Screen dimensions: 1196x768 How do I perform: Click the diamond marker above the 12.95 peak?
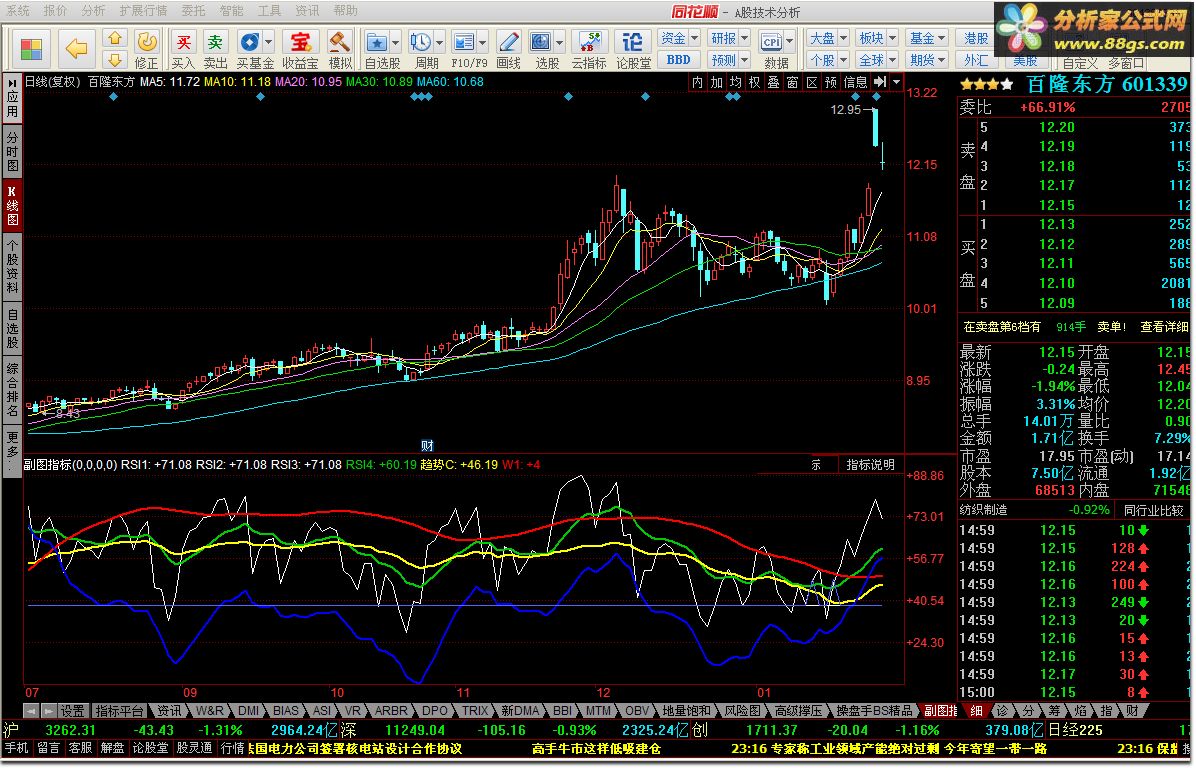click(x=876, y=97)
